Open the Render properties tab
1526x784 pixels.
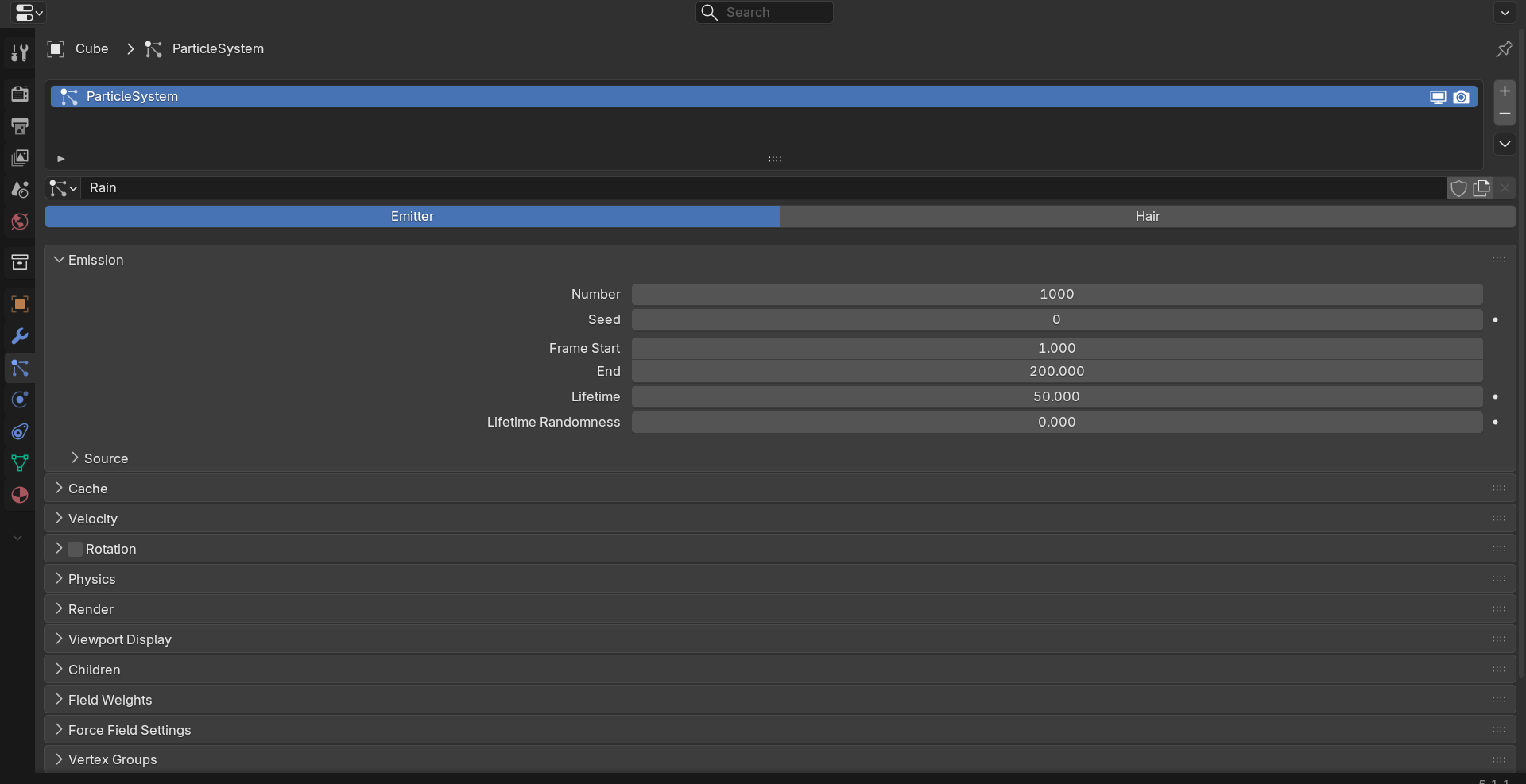(x=19, y=94)
